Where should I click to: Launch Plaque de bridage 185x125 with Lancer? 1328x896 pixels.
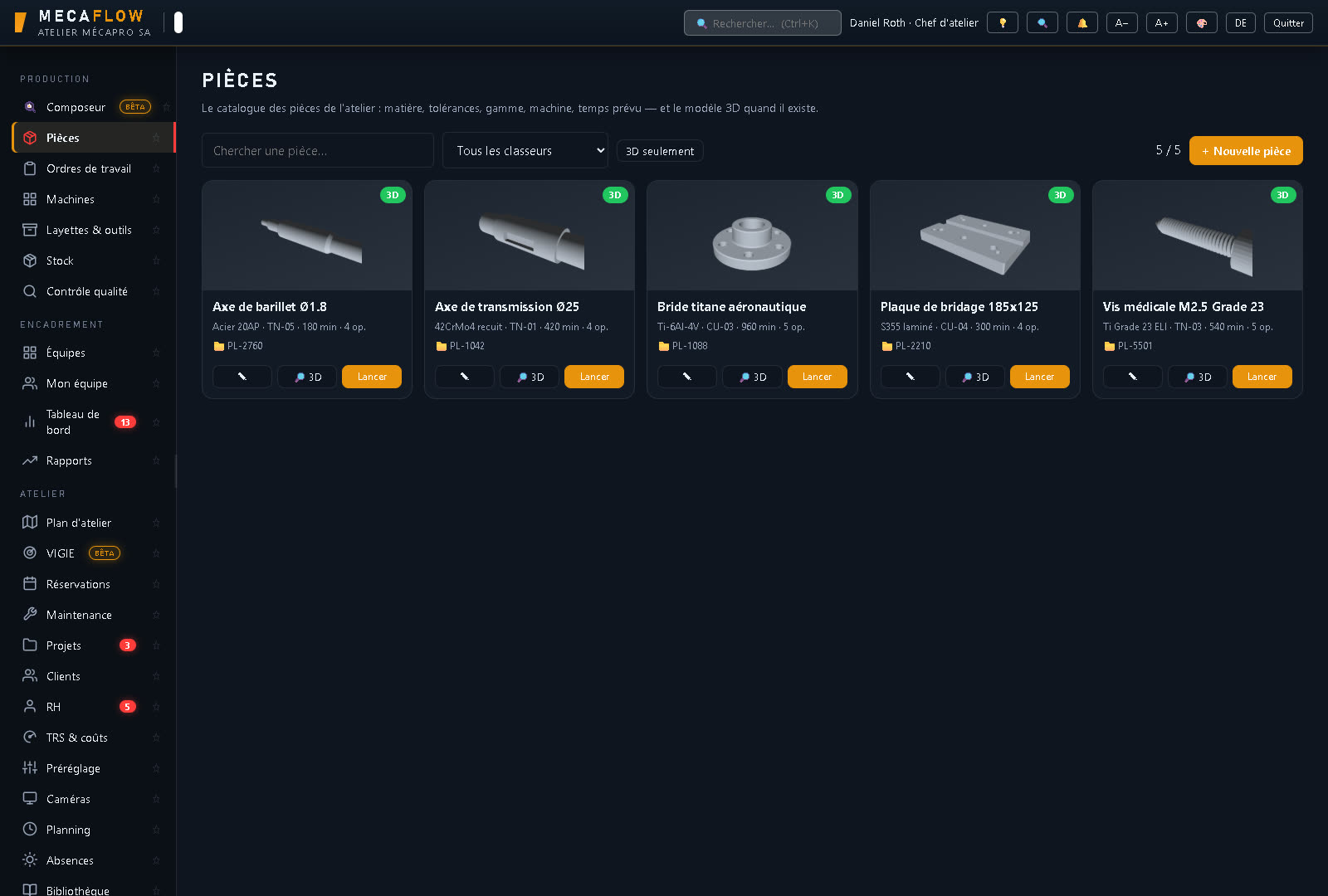pyautogui.click(x=1040, y=377)
